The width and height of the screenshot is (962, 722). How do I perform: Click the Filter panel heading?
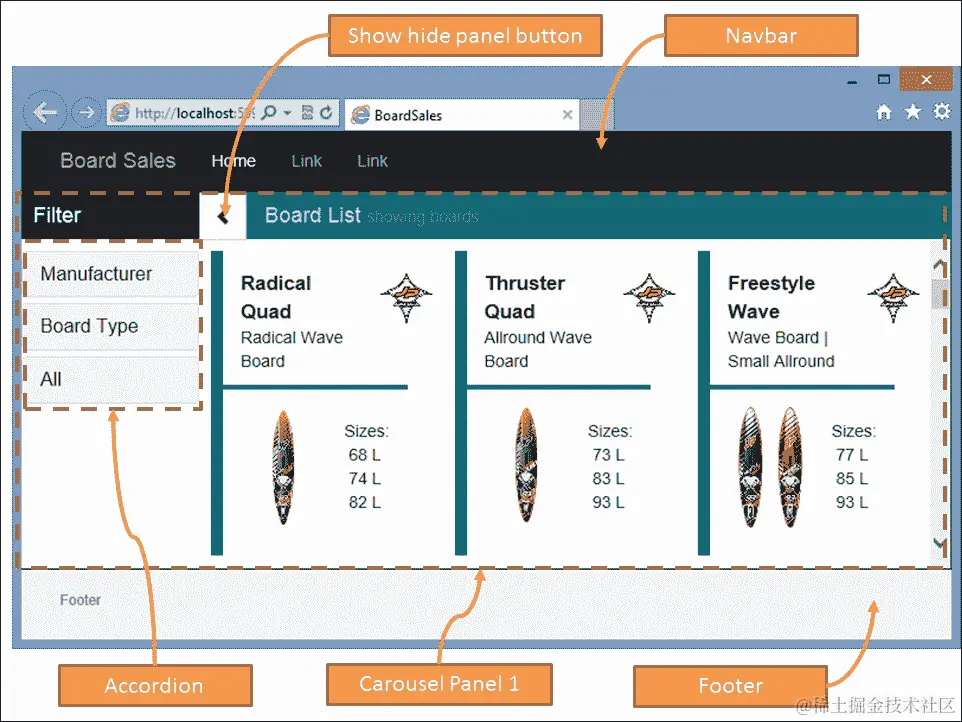[57, 215]
